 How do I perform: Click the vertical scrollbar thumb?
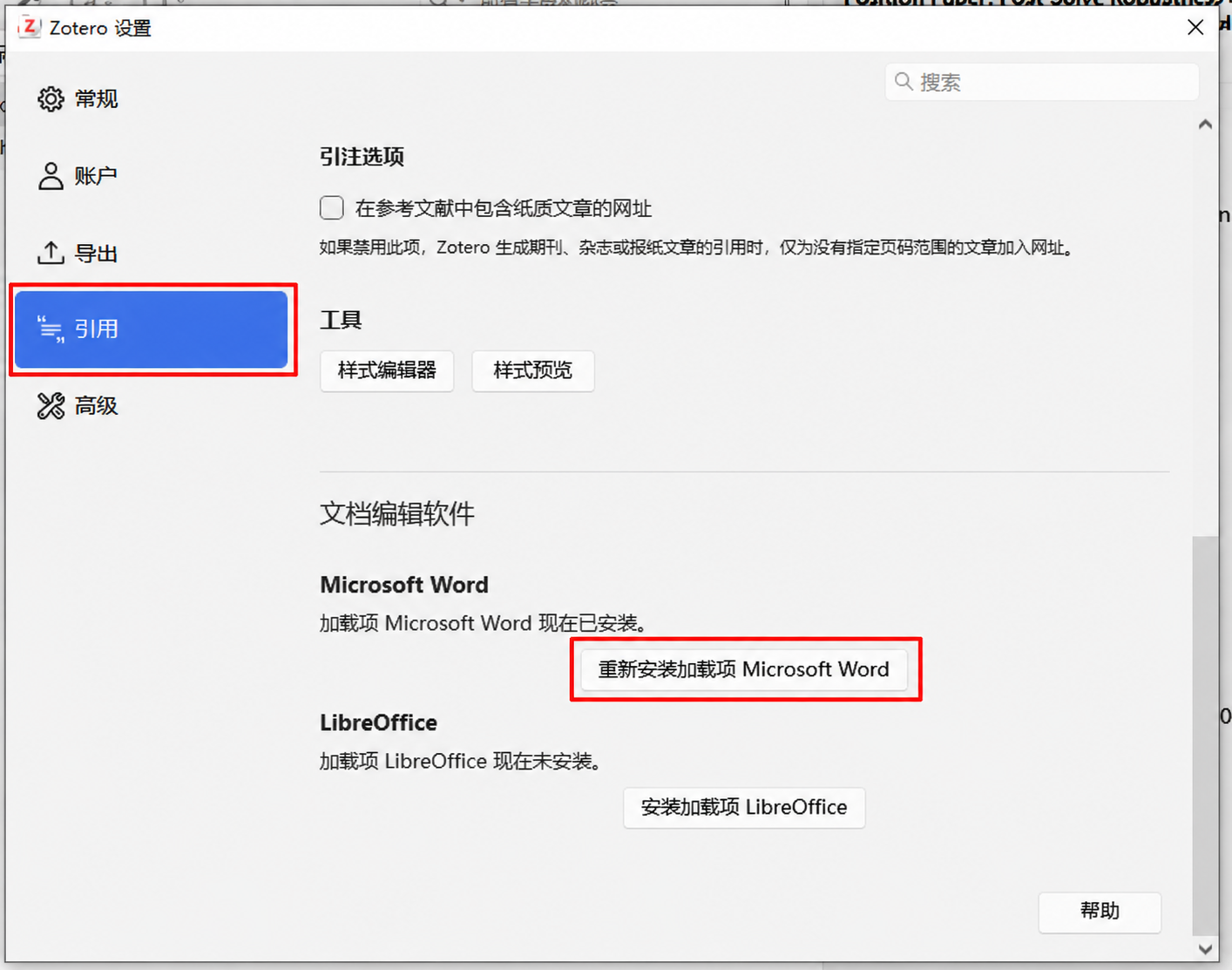(1205, 736)
